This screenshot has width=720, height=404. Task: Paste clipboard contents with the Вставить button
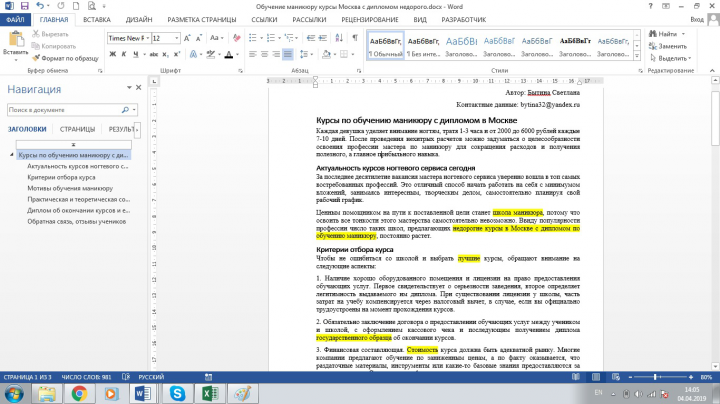point(15,46)
